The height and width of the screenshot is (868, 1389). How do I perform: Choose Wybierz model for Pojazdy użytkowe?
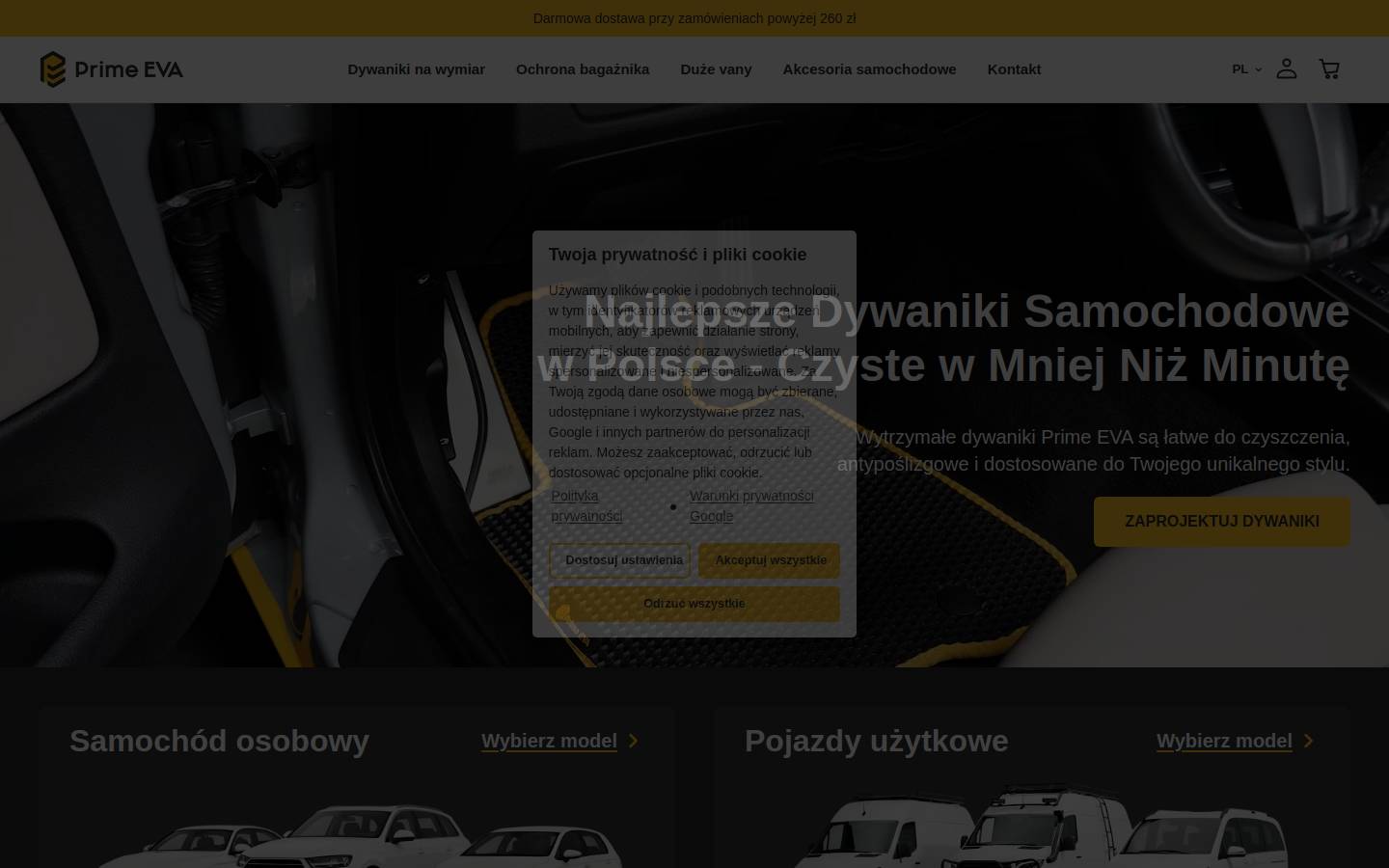click(x=1224, y=741)
